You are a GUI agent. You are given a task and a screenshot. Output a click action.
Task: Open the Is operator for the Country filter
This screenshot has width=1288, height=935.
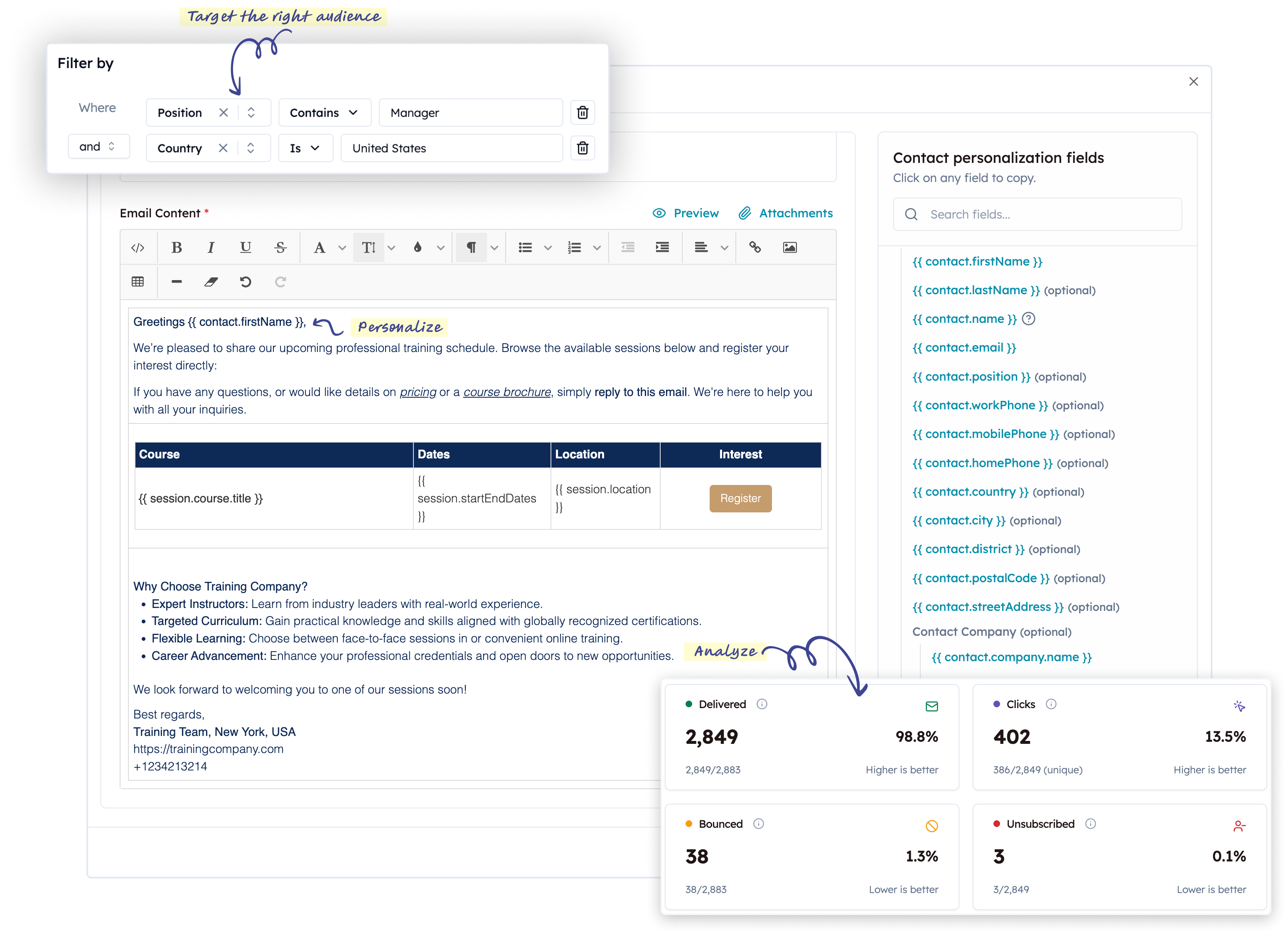(x=305, y=148)
